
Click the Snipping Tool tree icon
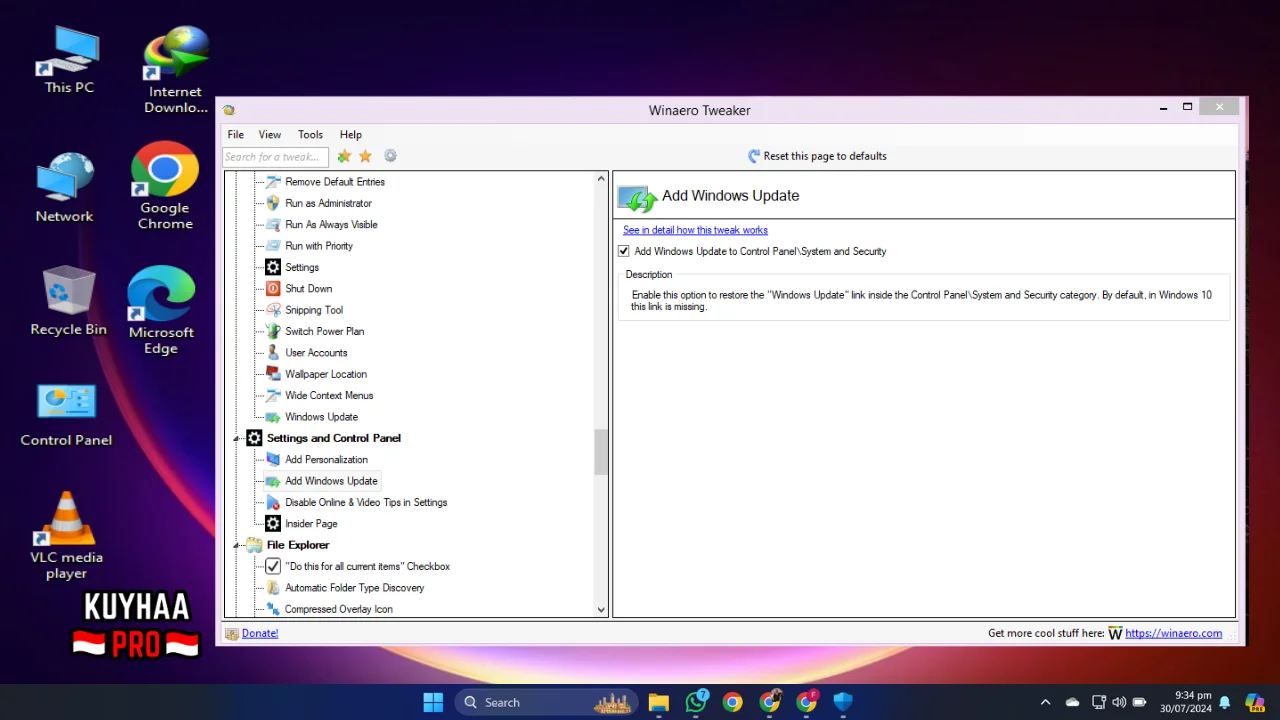pyautogui.click(x=273, y=310)
